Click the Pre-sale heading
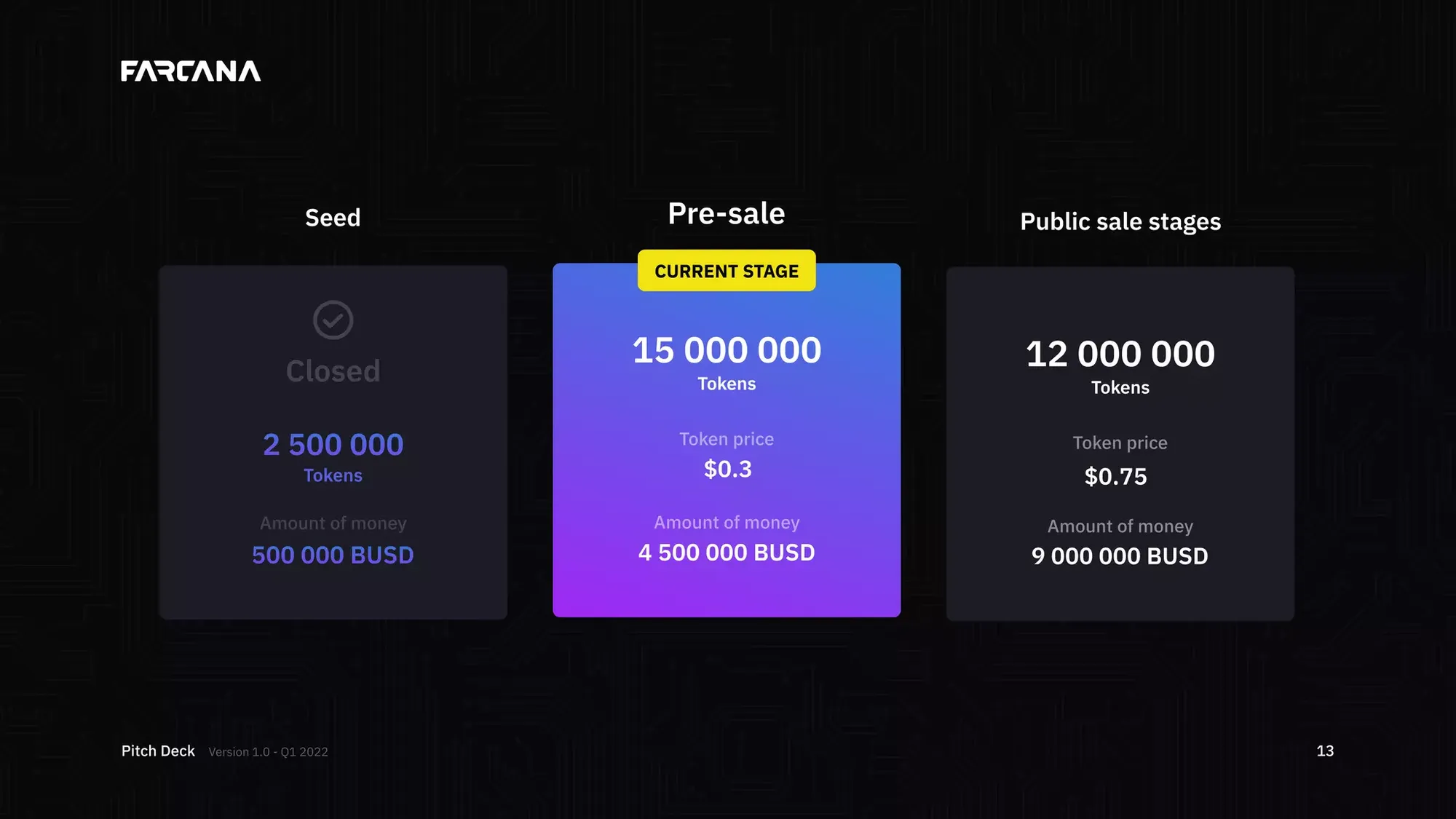Image resolution: width=1456 pixels, height=819 pixels. 727,213
